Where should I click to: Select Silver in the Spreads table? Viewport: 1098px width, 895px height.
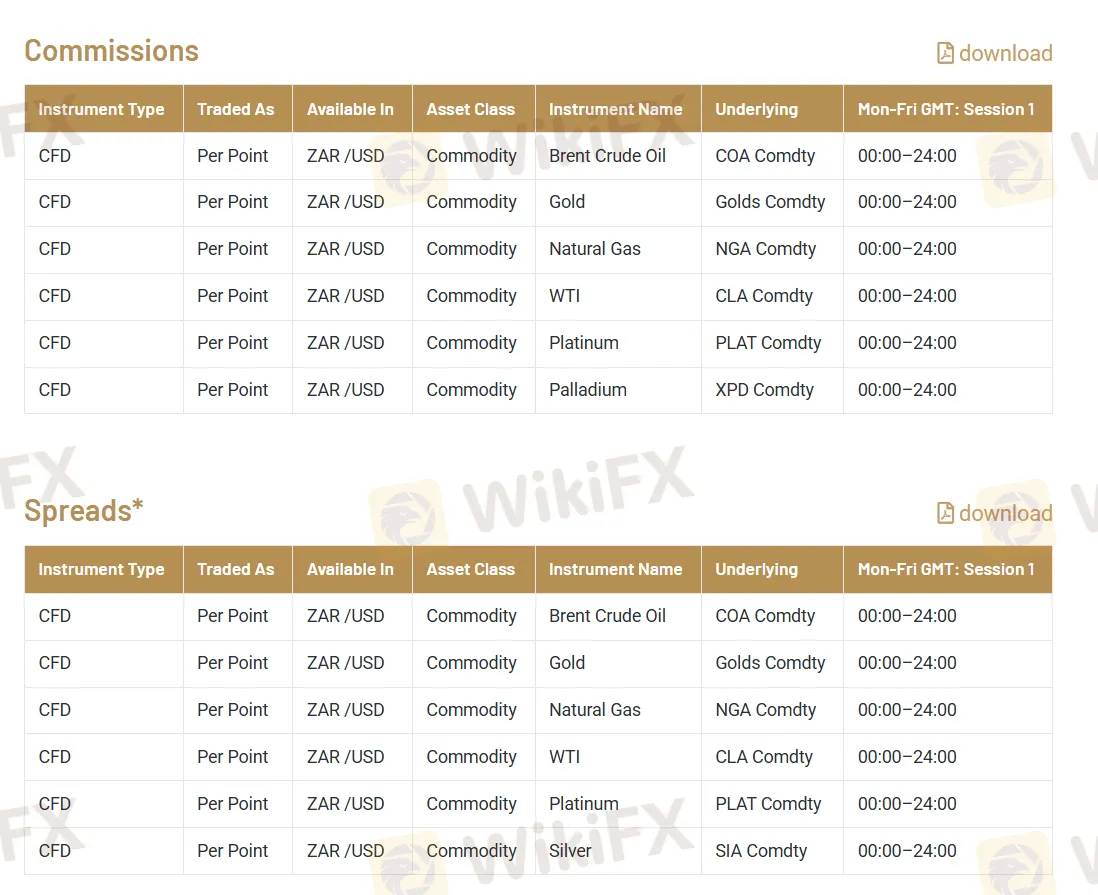pyautogui.click(x=570, y=851)
